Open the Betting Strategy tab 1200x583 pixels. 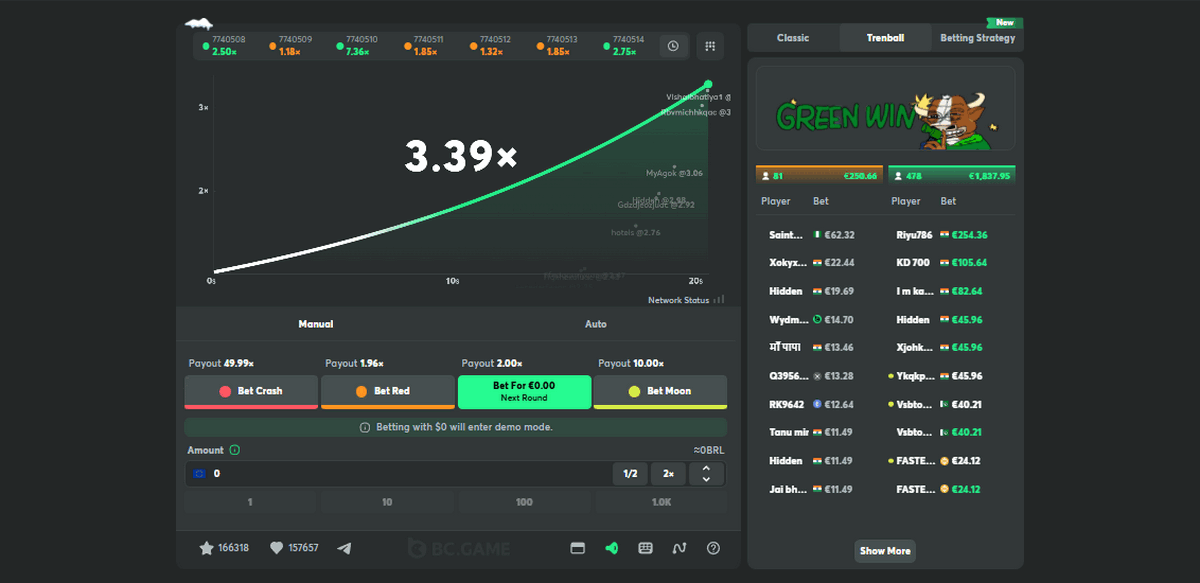(977, 38)
